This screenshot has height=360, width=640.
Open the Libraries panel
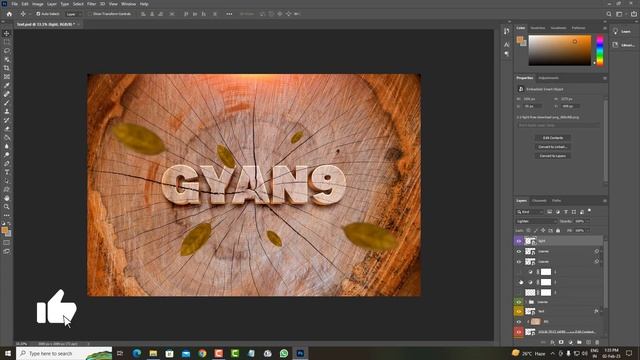(623, 45)
